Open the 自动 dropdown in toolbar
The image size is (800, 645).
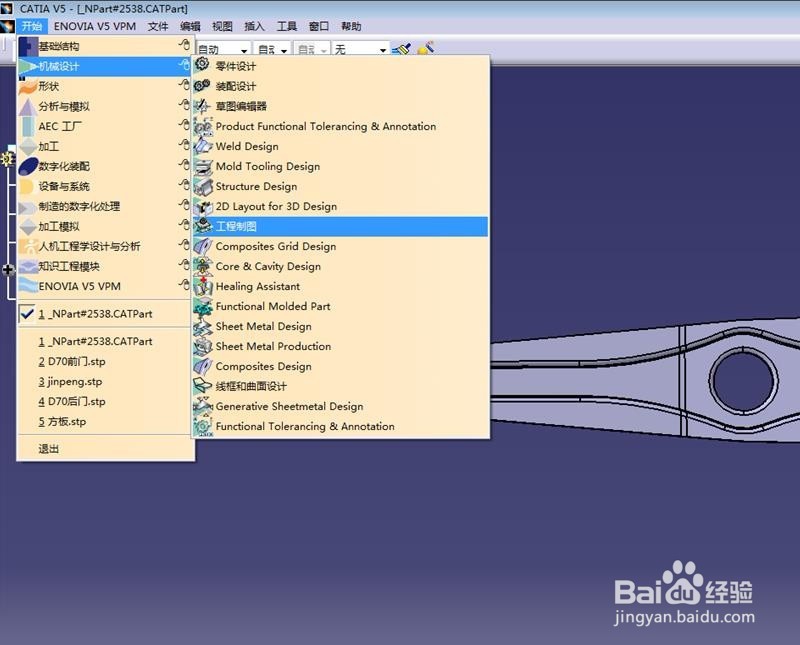[244, 50]
